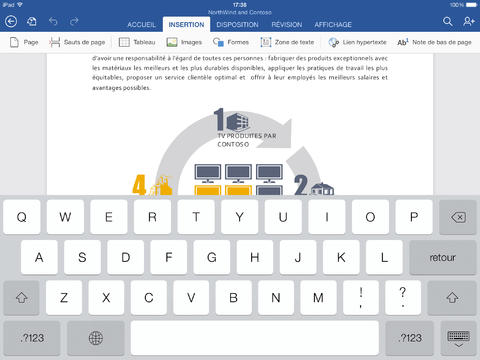The image size is (480, 360).
Task: Tap the P key
Action: (414, 217)
